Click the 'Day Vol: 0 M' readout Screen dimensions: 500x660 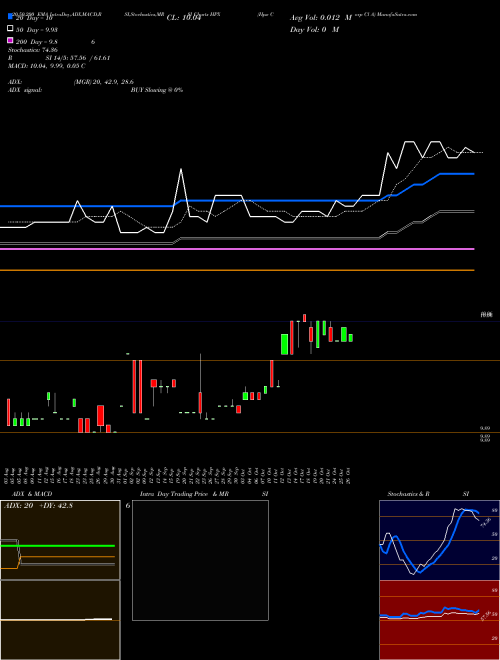click(314, 29)
